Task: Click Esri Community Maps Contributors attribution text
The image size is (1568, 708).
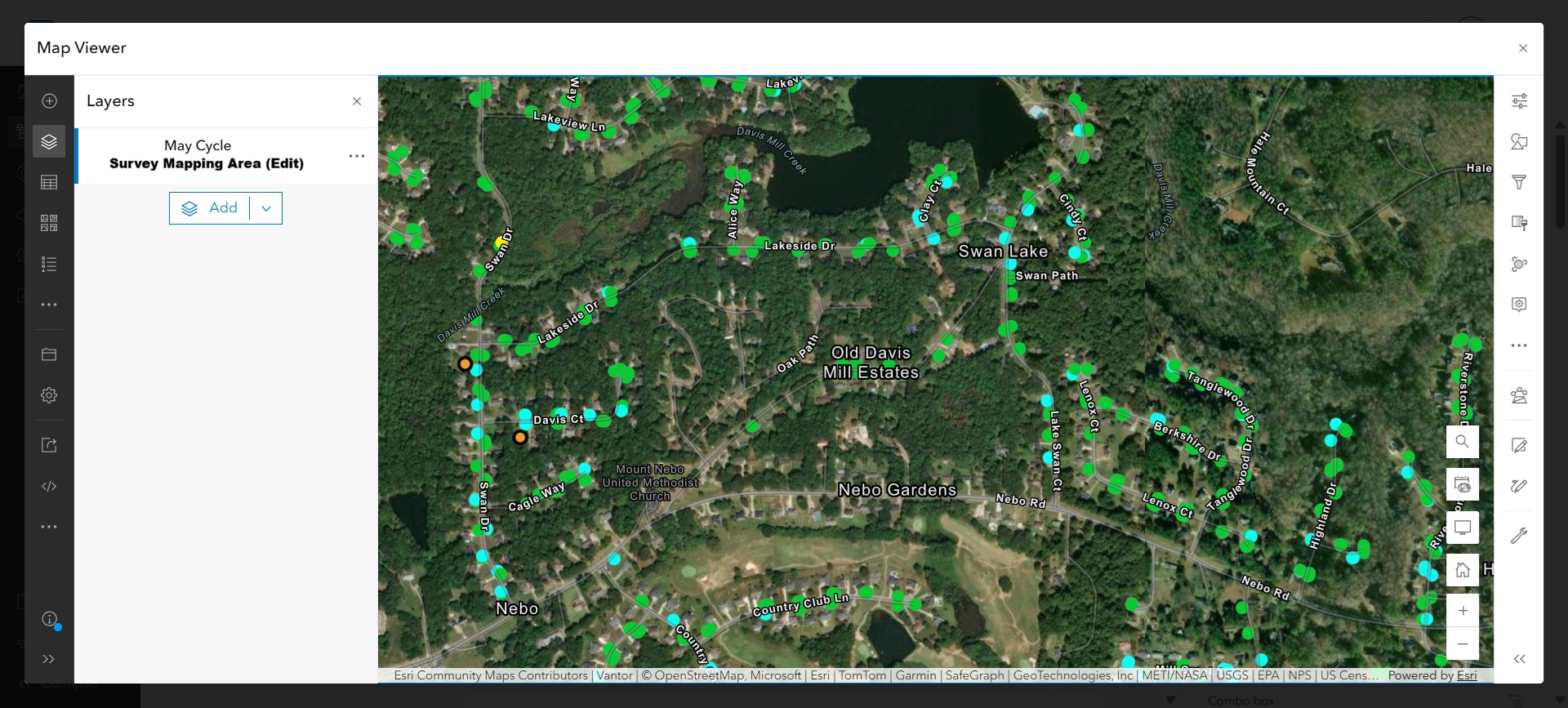Action: [491, 675]
